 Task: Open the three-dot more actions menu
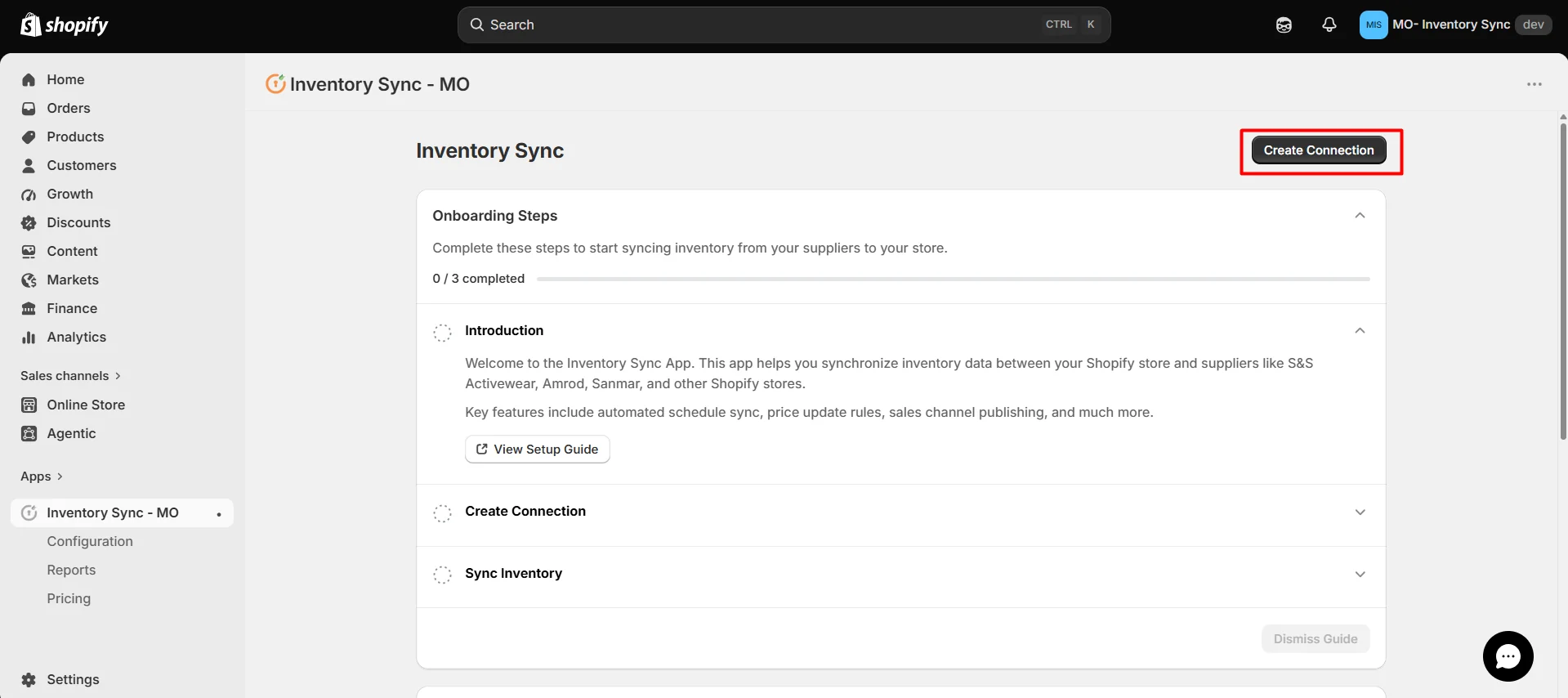[1534, 84]
